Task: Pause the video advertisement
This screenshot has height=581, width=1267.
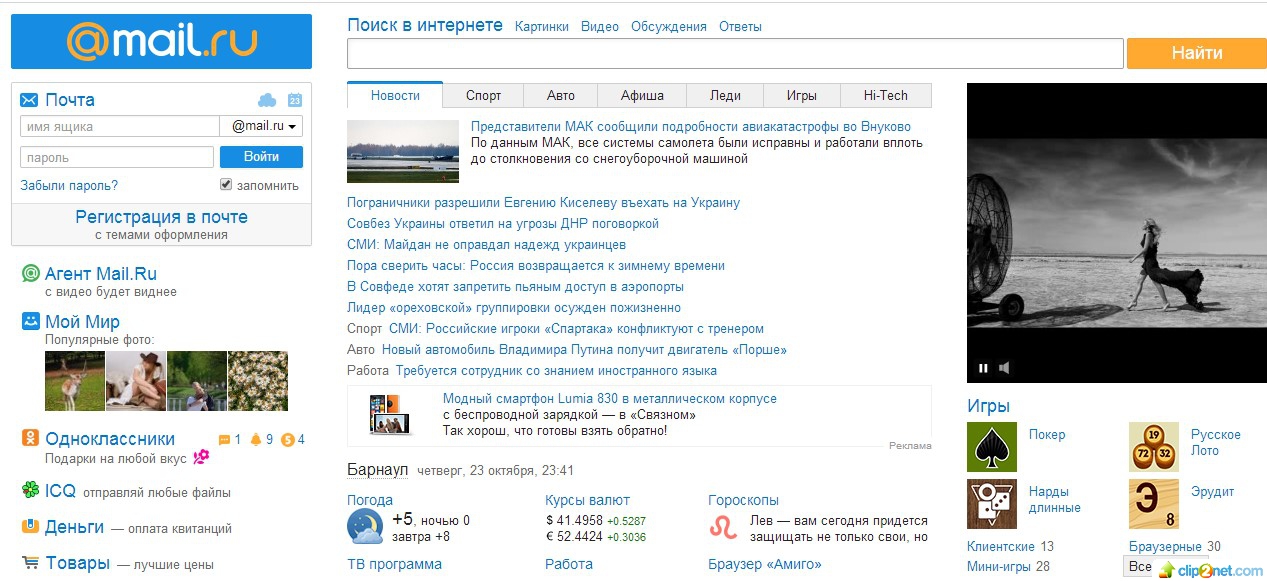Action: coord(983,368)
